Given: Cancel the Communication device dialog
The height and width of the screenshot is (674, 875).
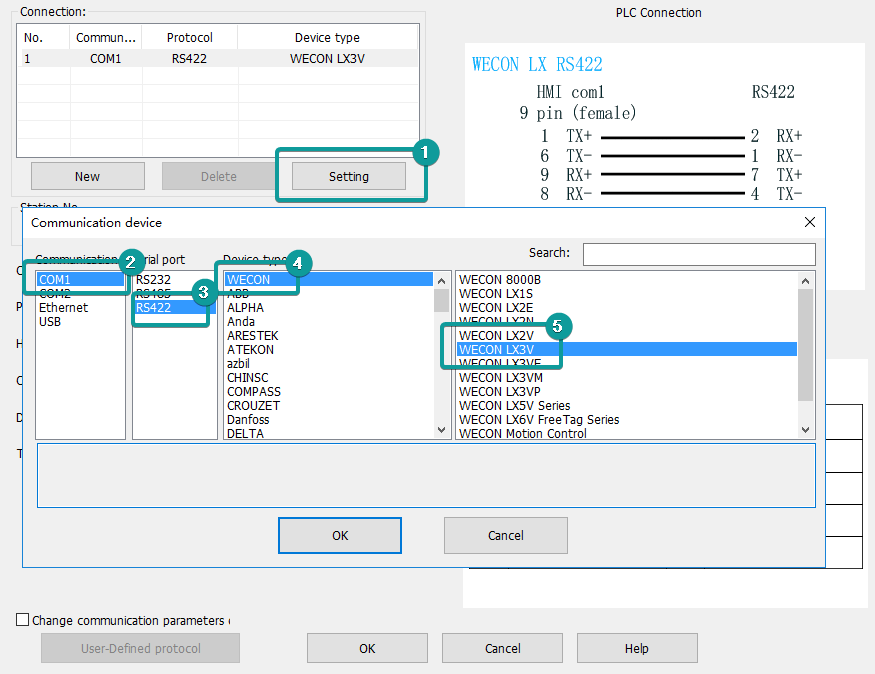Looking at the screenshot, I should pyautogui.click(x=505, y=535).
